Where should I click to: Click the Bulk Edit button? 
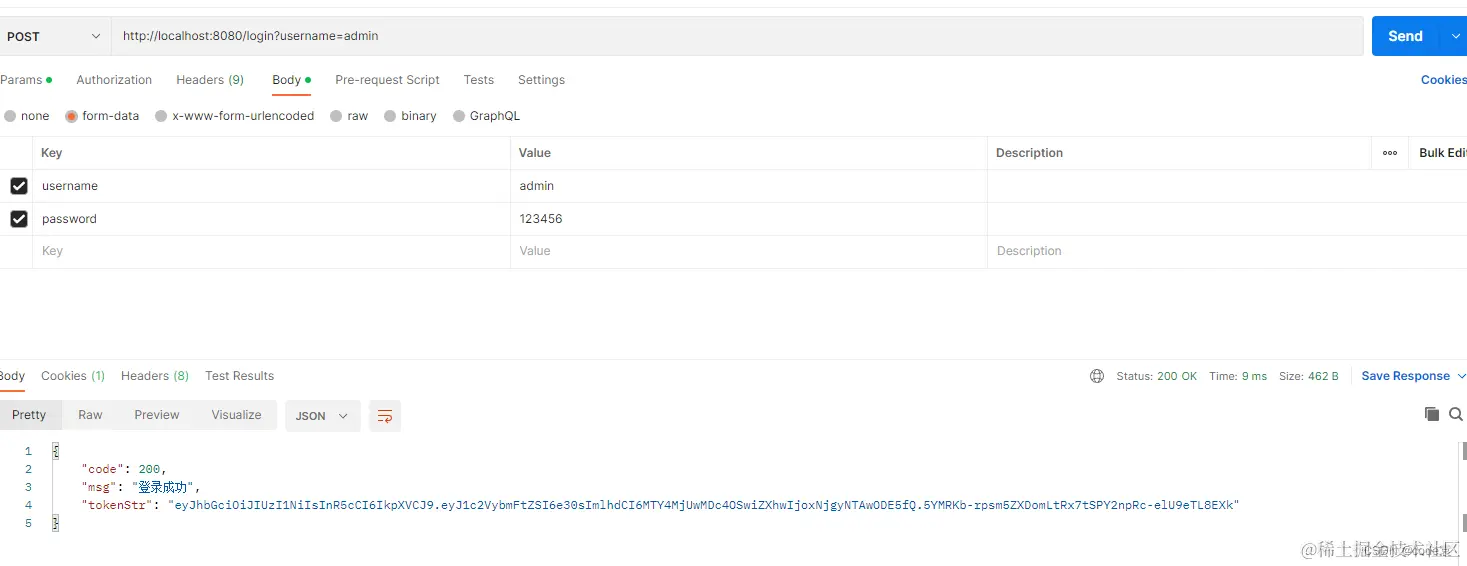(1443, 153)
